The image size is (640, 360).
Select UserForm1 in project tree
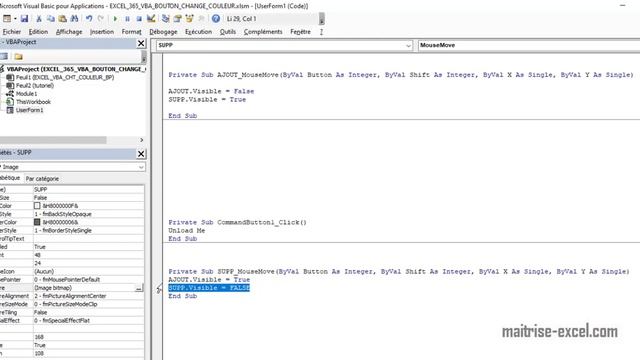coord(29,110)
